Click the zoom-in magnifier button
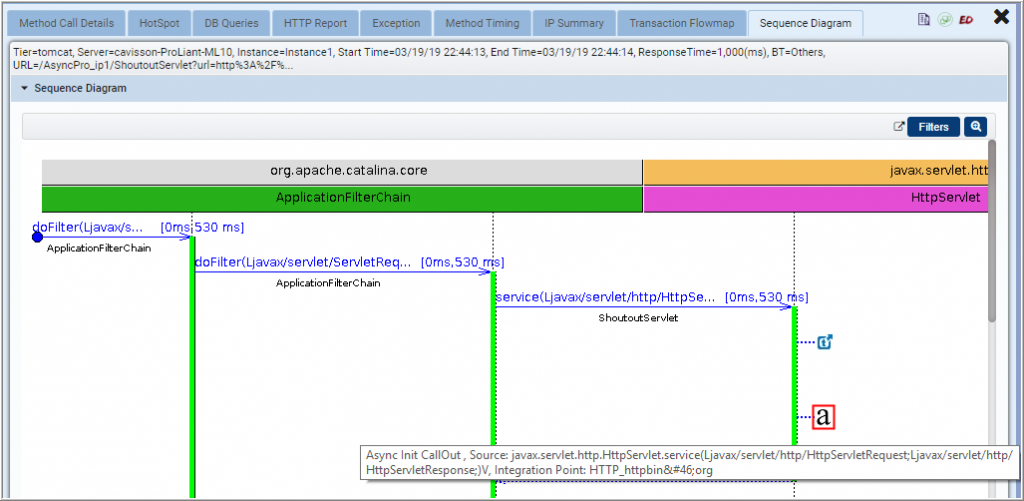The image size is (1024, 501). point(975,127)
